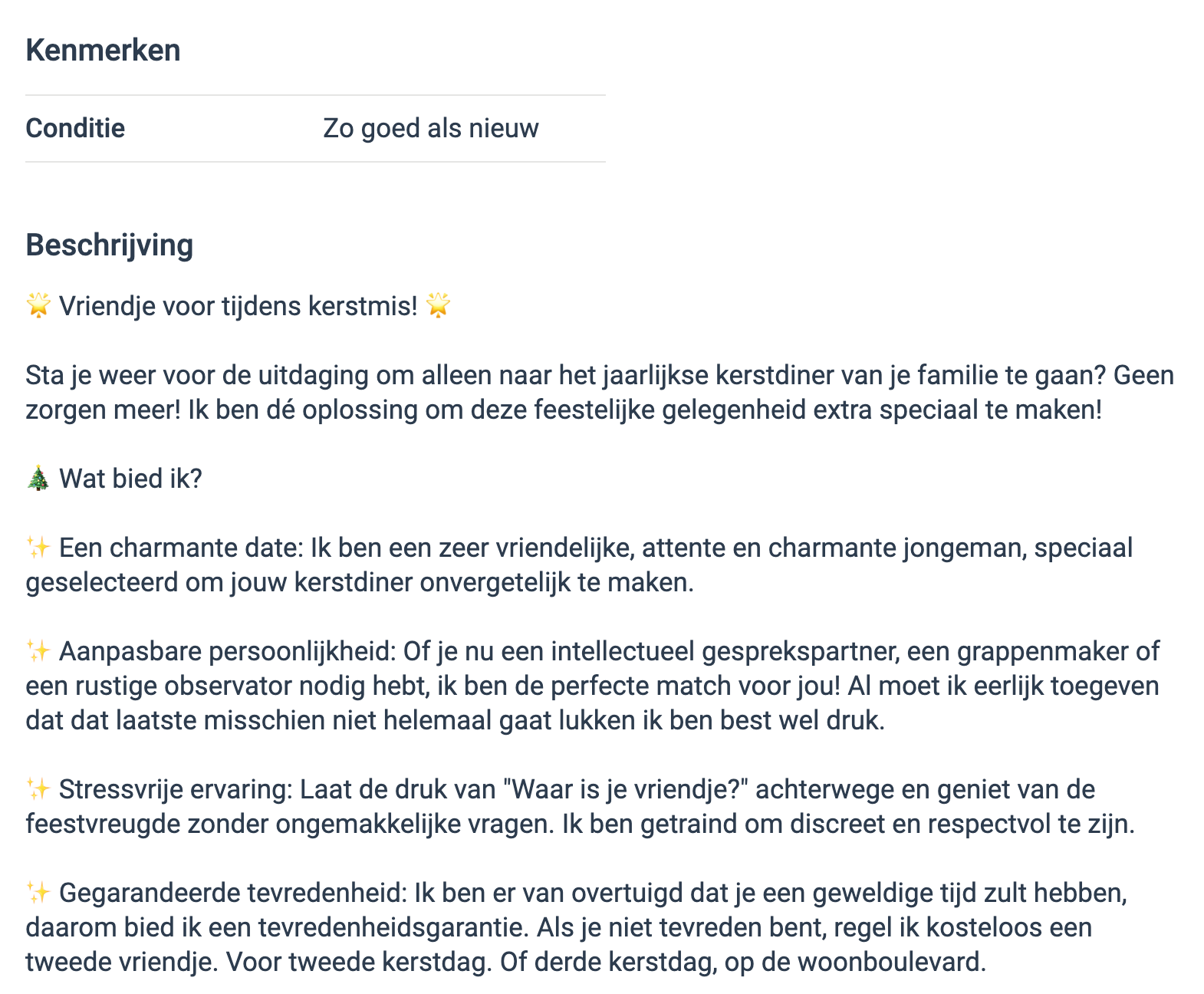The height and width of the screenshot is (994, 1204).
Task: Click the star emoji after "kerstmis!"
Action: [438, 305]
